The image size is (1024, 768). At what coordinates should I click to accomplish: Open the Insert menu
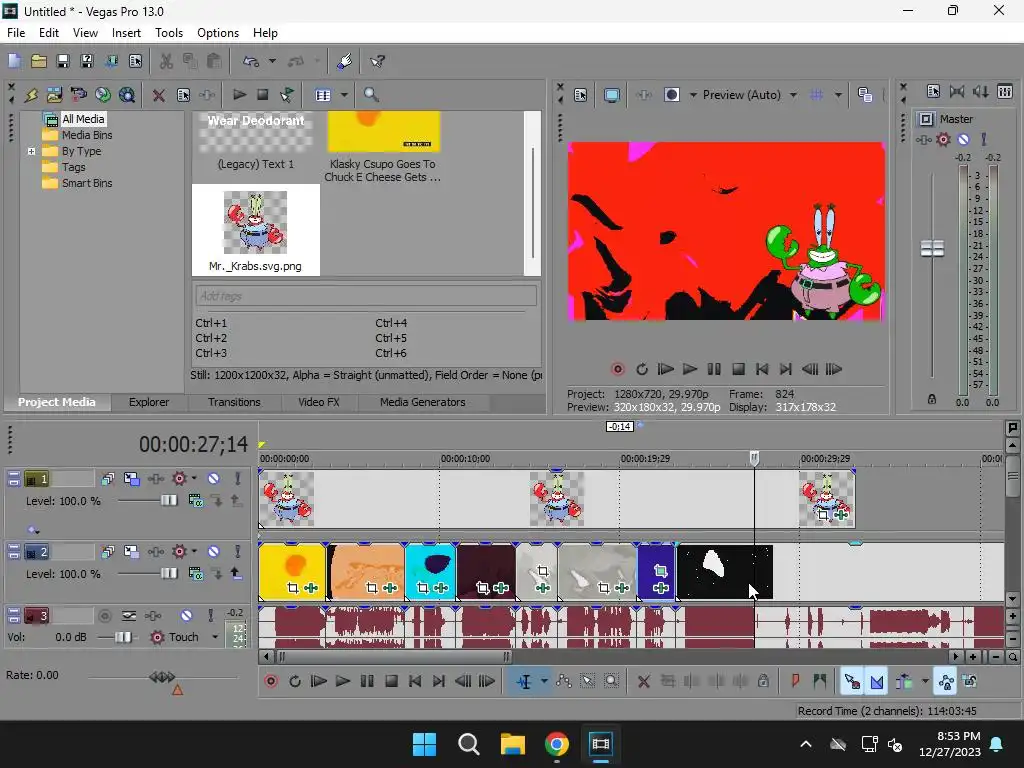click(x=126, y=33)
